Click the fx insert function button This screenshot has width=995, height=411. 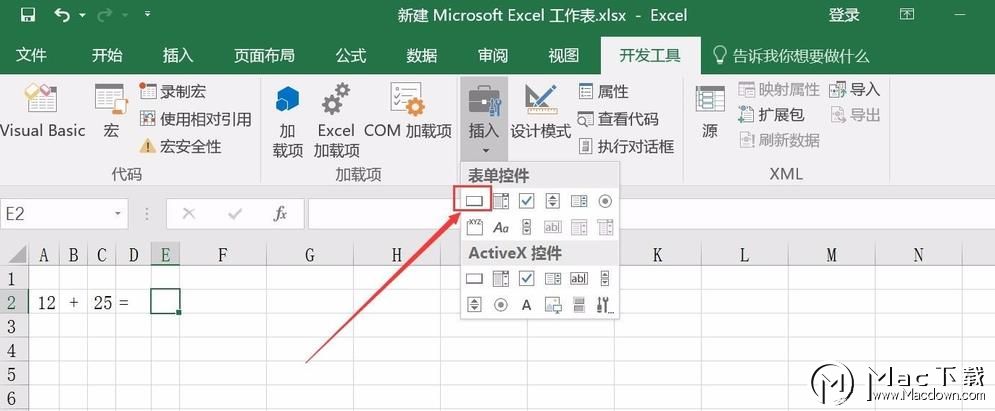tap(280, 214)
